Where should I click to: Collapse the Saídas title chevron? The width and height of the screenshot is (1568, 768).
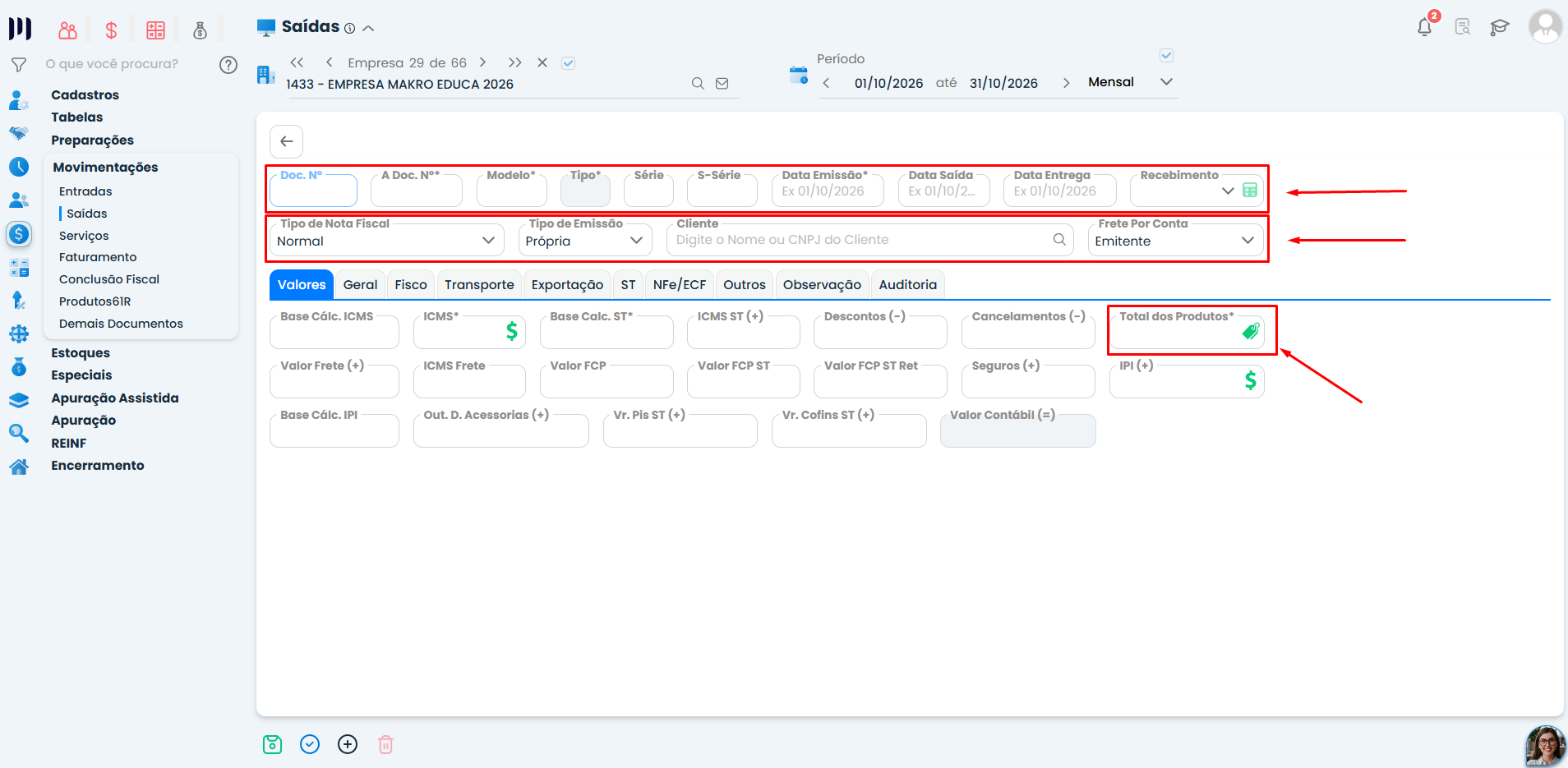coord(368,28)
